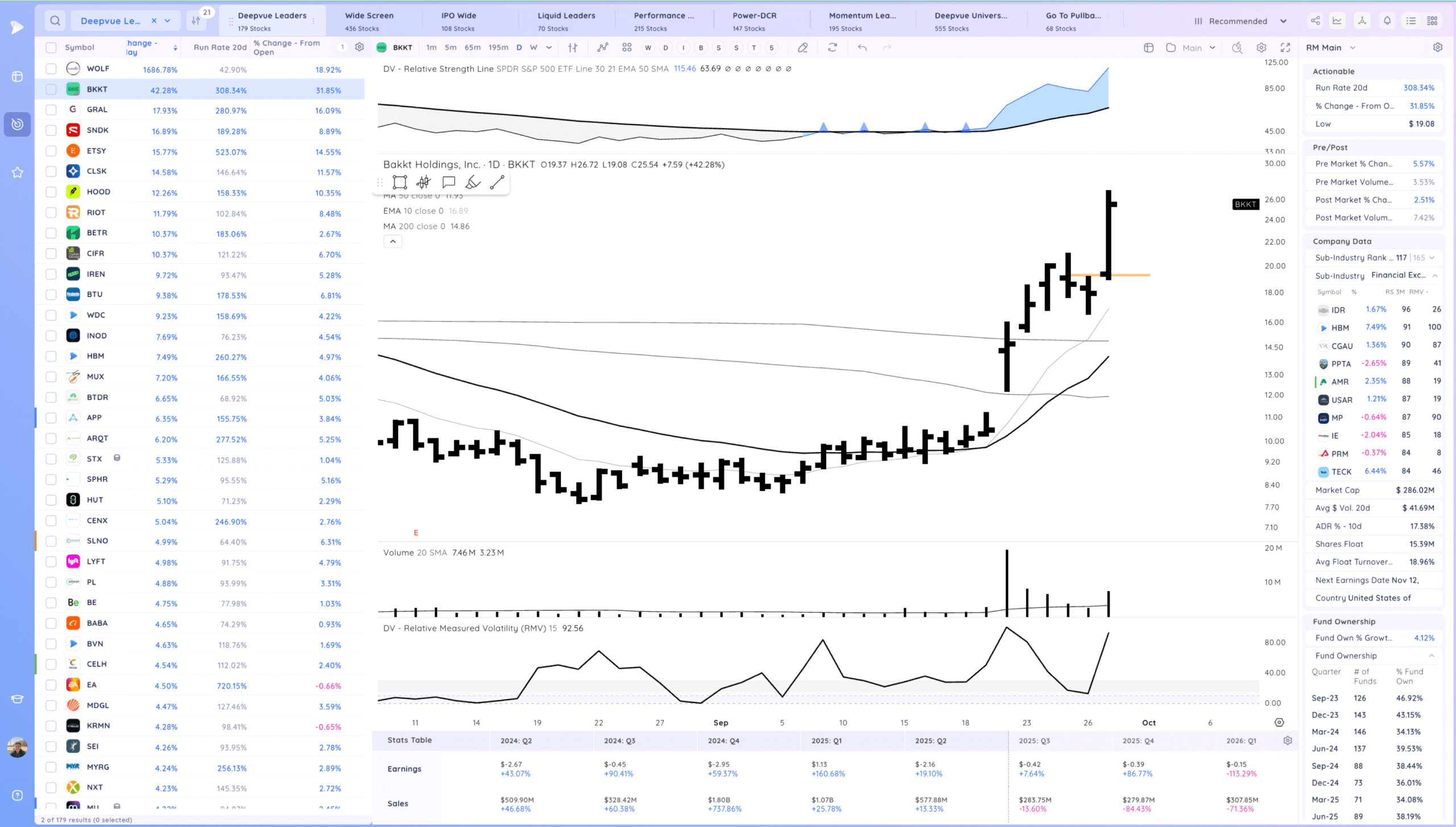1456x827 pixels.
Task: Sort by Run Rate 20d column header
Action: pos(220,47)
